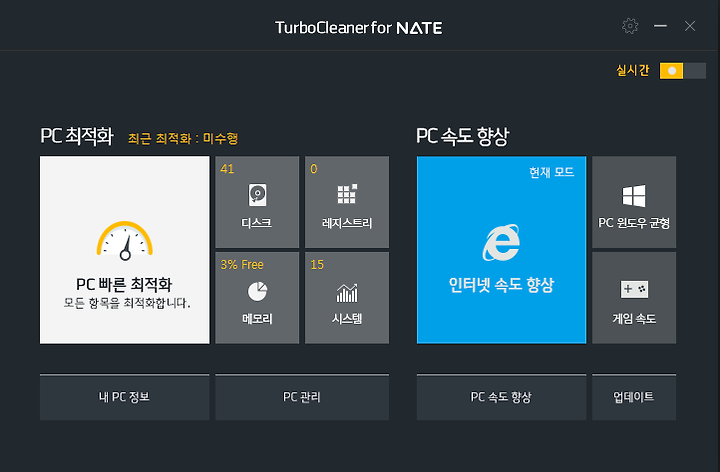Viewport: 720px width, 472px height.
Task: Click the disk count value 41
Action: pos(227,169)
